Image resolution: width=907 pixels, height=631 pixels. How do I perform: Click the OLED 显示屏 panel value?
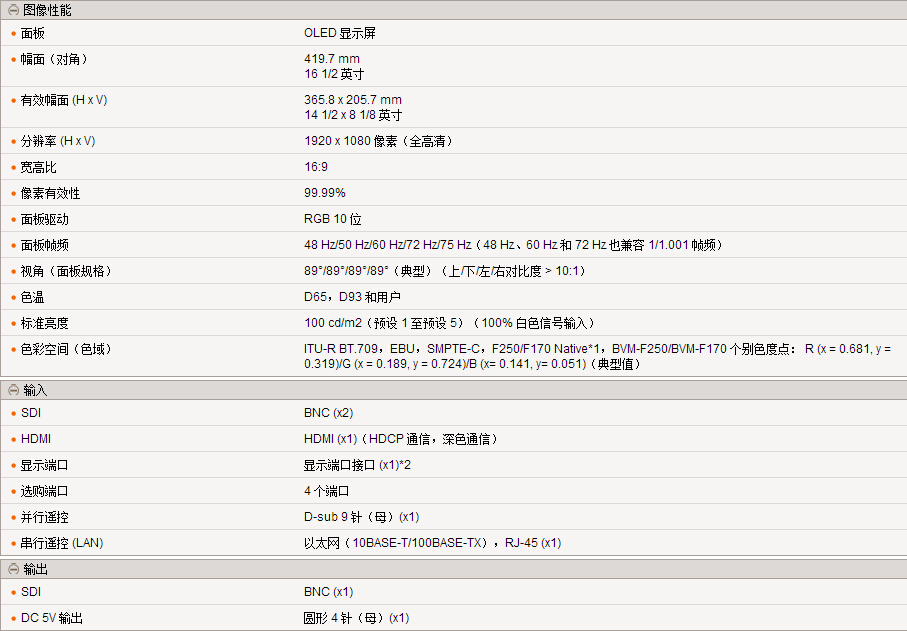tap(340, 33)
